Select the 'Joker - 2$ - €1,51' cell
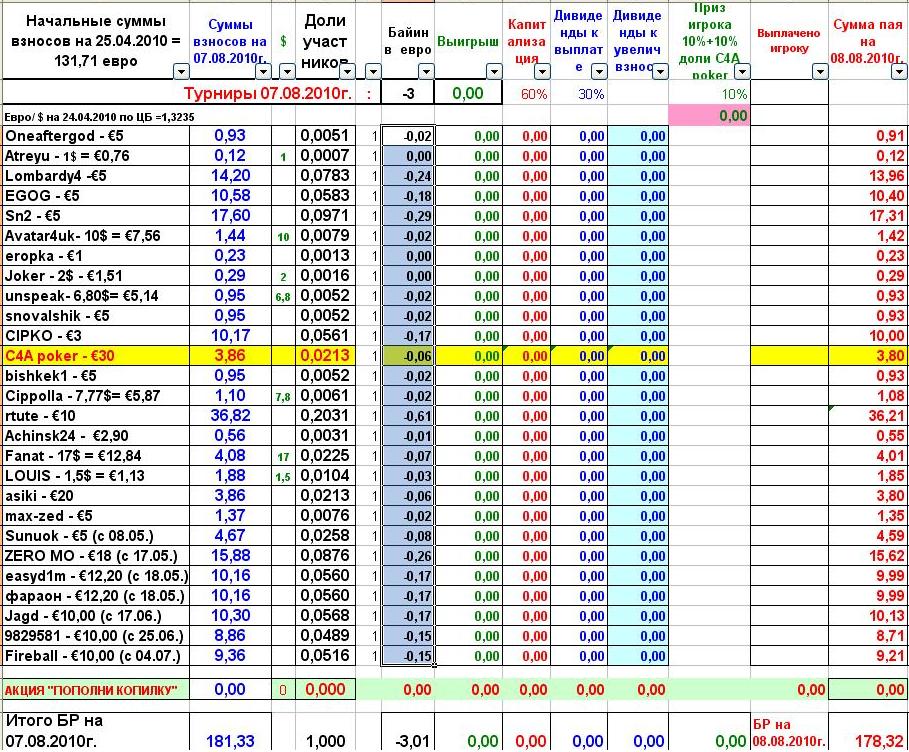This screenshot has width=909, height=752. (x=96, y=276)
